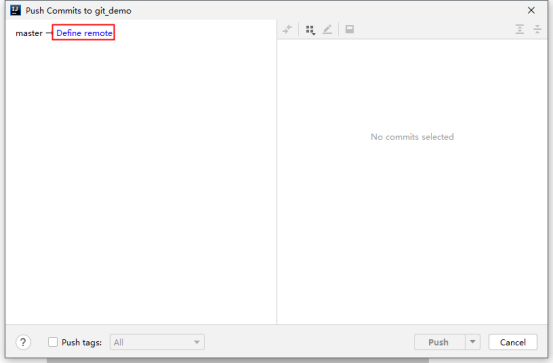Click the Show Diff arrows toolbar icon
The height and width of the screenshot is (363, 554).
(287, 29)
